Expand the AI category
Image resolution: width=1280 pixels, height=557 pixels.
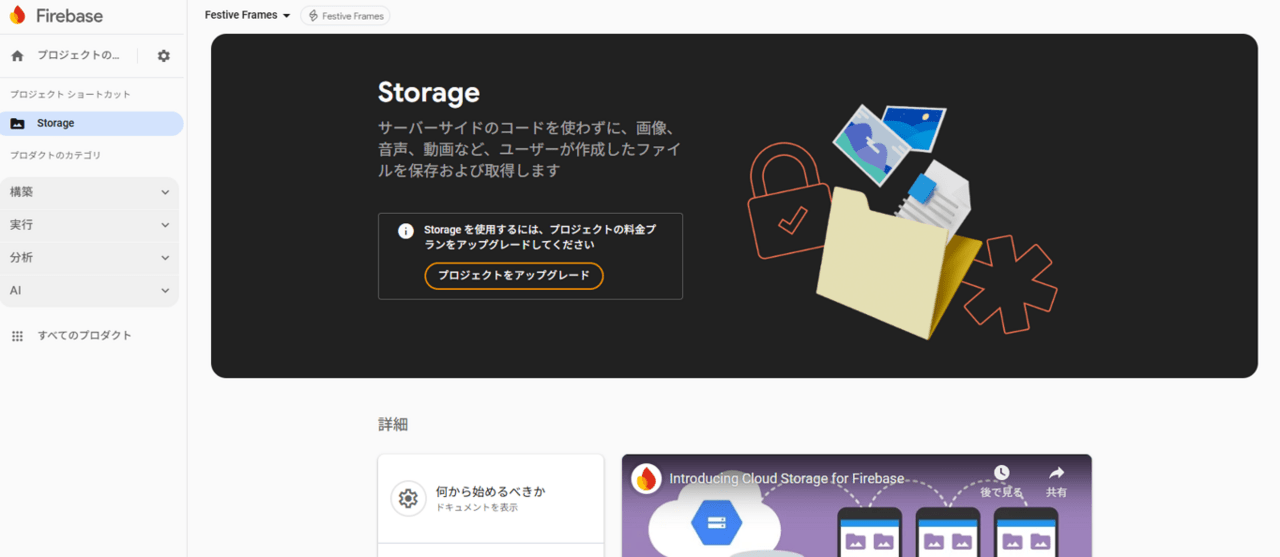(90, 291)
